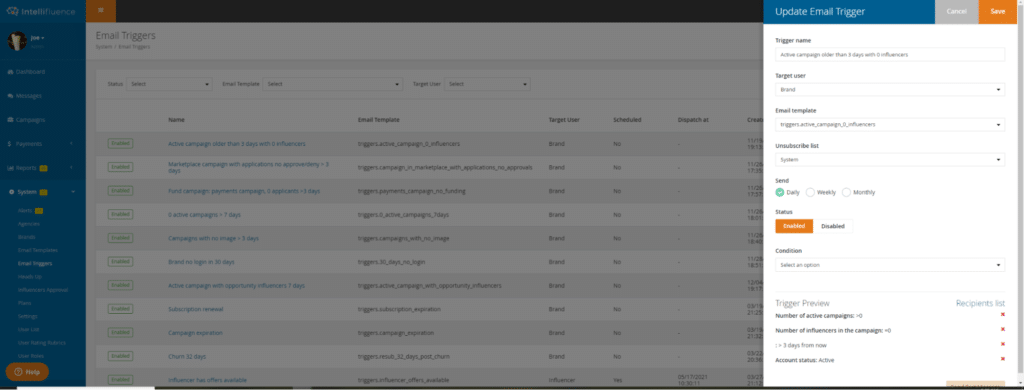The width and height of the screenshot is (1024, 390).
Task: Select the Weekly send option
Action: 810,192
